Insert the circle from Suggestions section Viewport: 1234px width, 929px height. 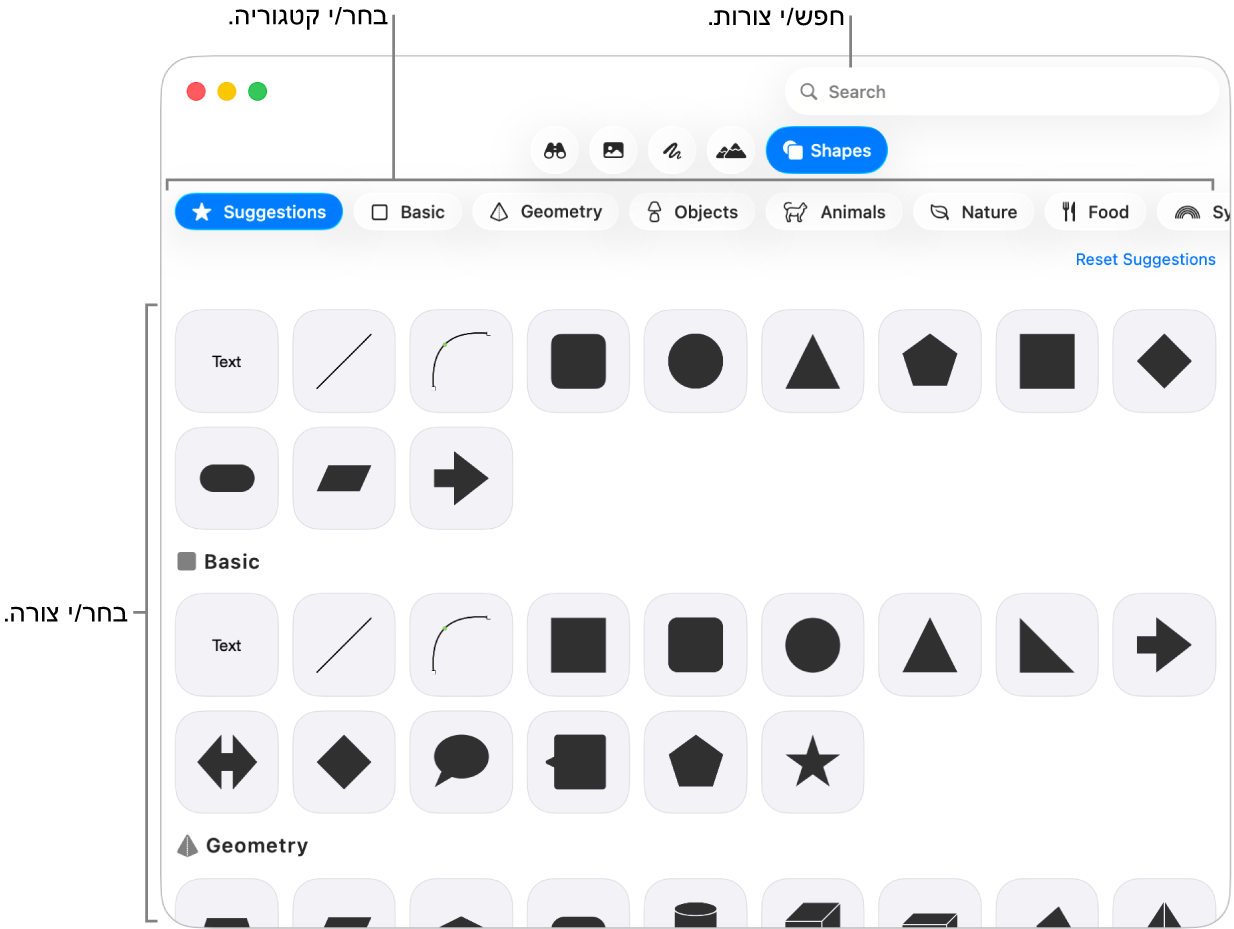(x=696, y=361)
